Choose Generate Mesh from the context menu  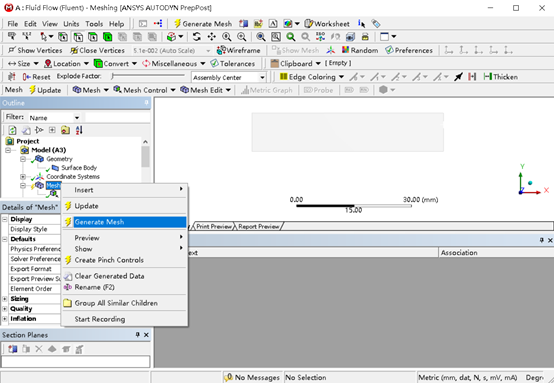click(x=124, y=222)
